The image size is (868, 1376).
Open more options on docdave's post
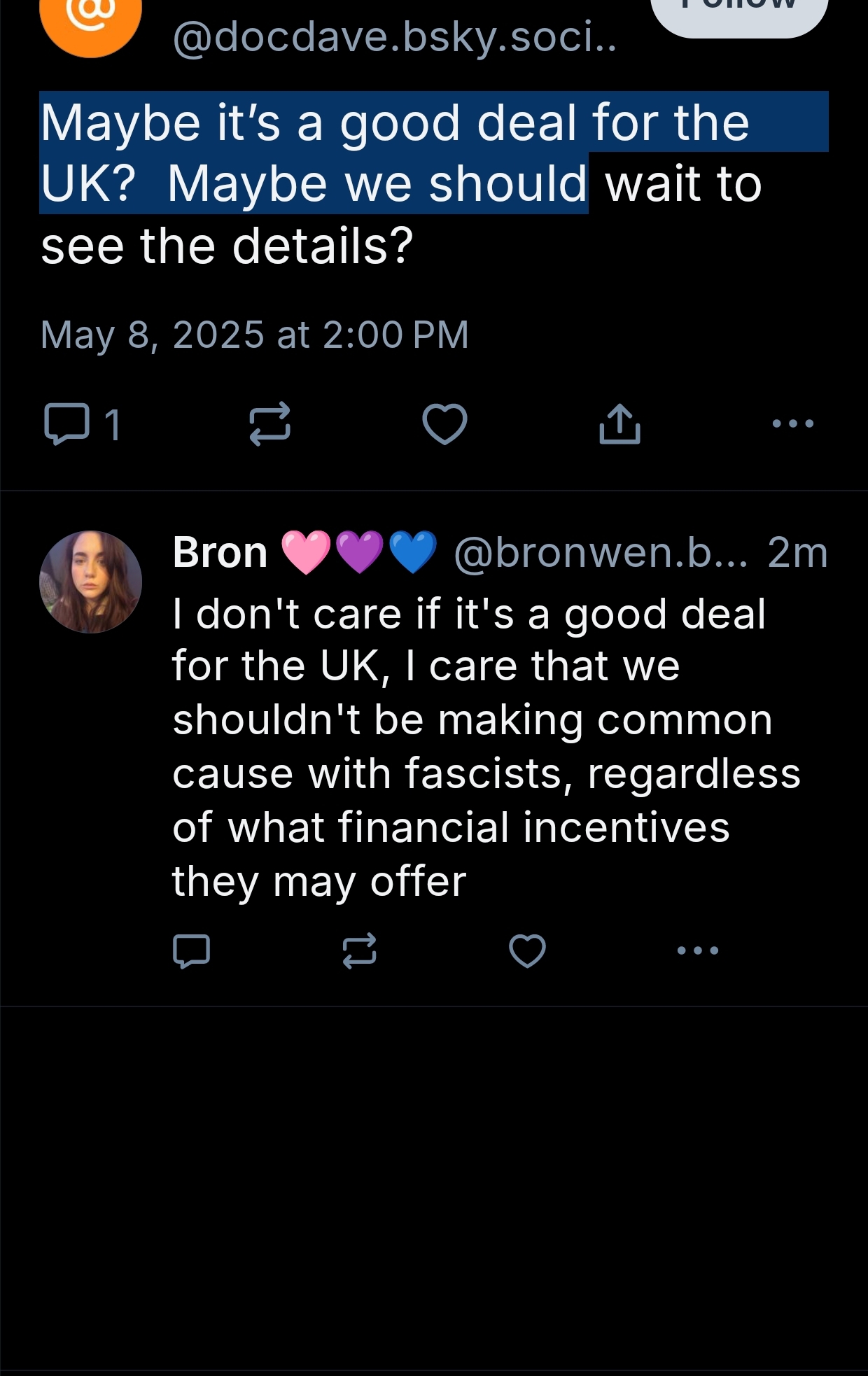click(792, 423)
